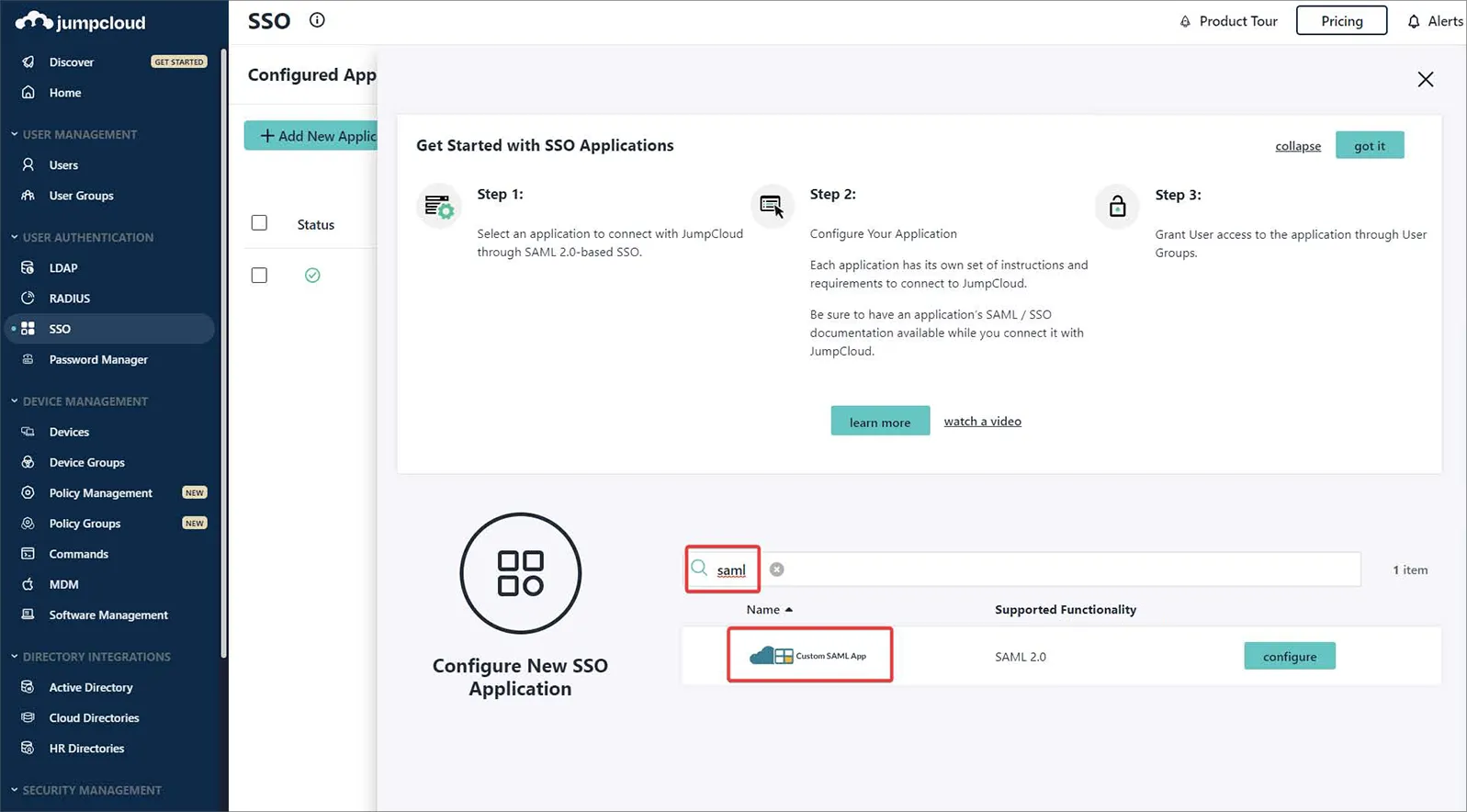Click Add New Application button
This screenshot has height=812, width=1467.
pos(310,136)
